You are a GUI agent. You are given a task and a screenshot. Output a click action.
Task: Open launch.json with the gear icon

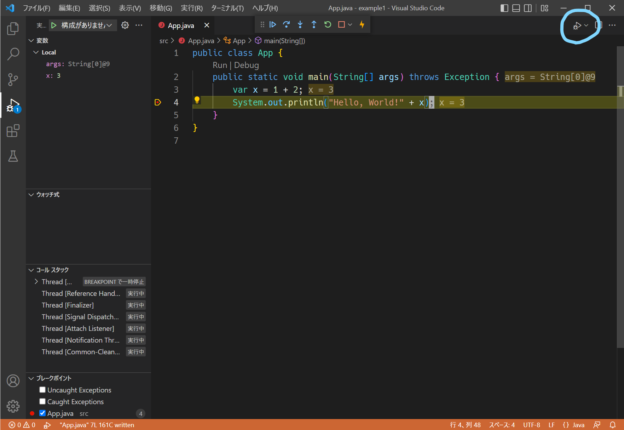pos(125,25)
